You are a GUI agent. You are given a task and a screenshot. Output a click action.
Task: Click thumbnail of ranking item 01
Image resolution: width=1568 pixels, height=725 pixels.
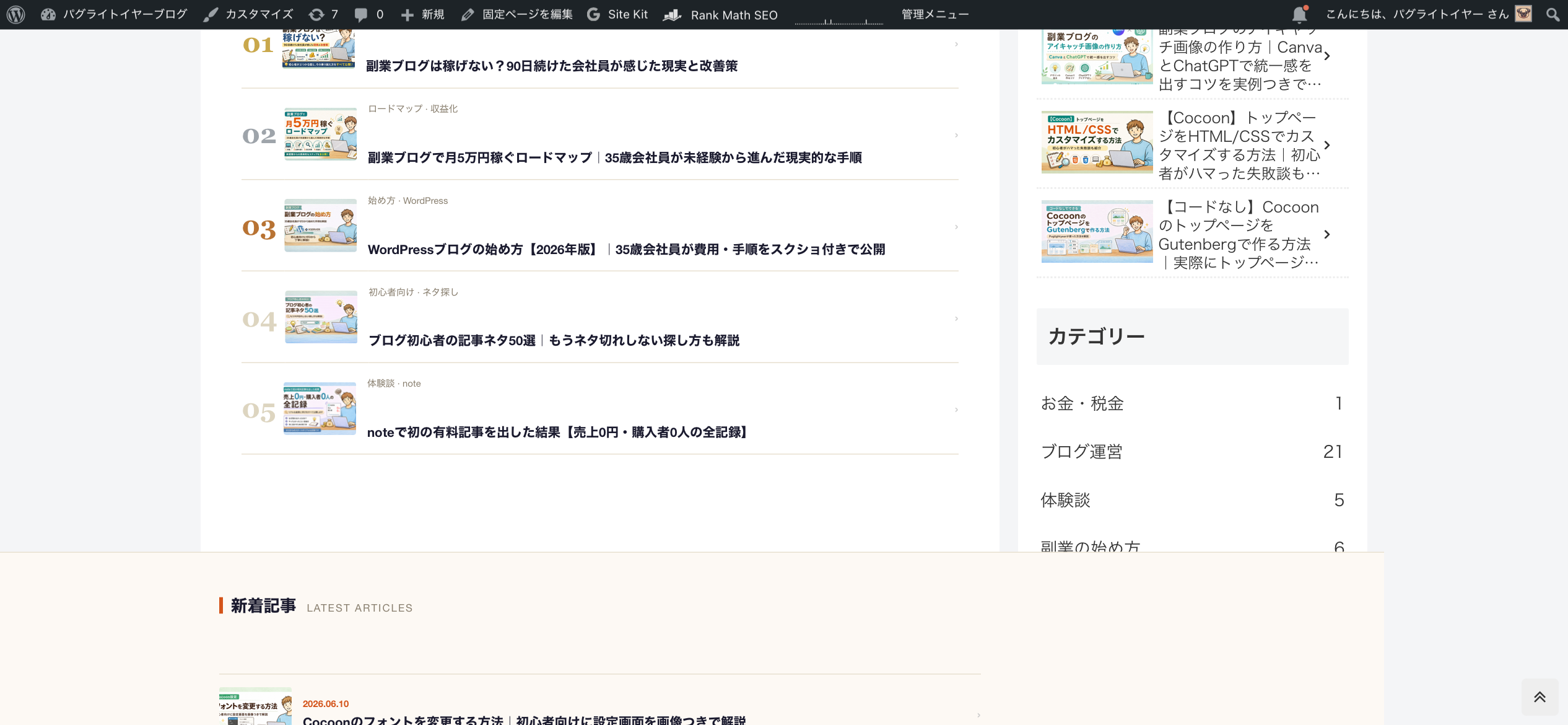[x=318, y=48]
